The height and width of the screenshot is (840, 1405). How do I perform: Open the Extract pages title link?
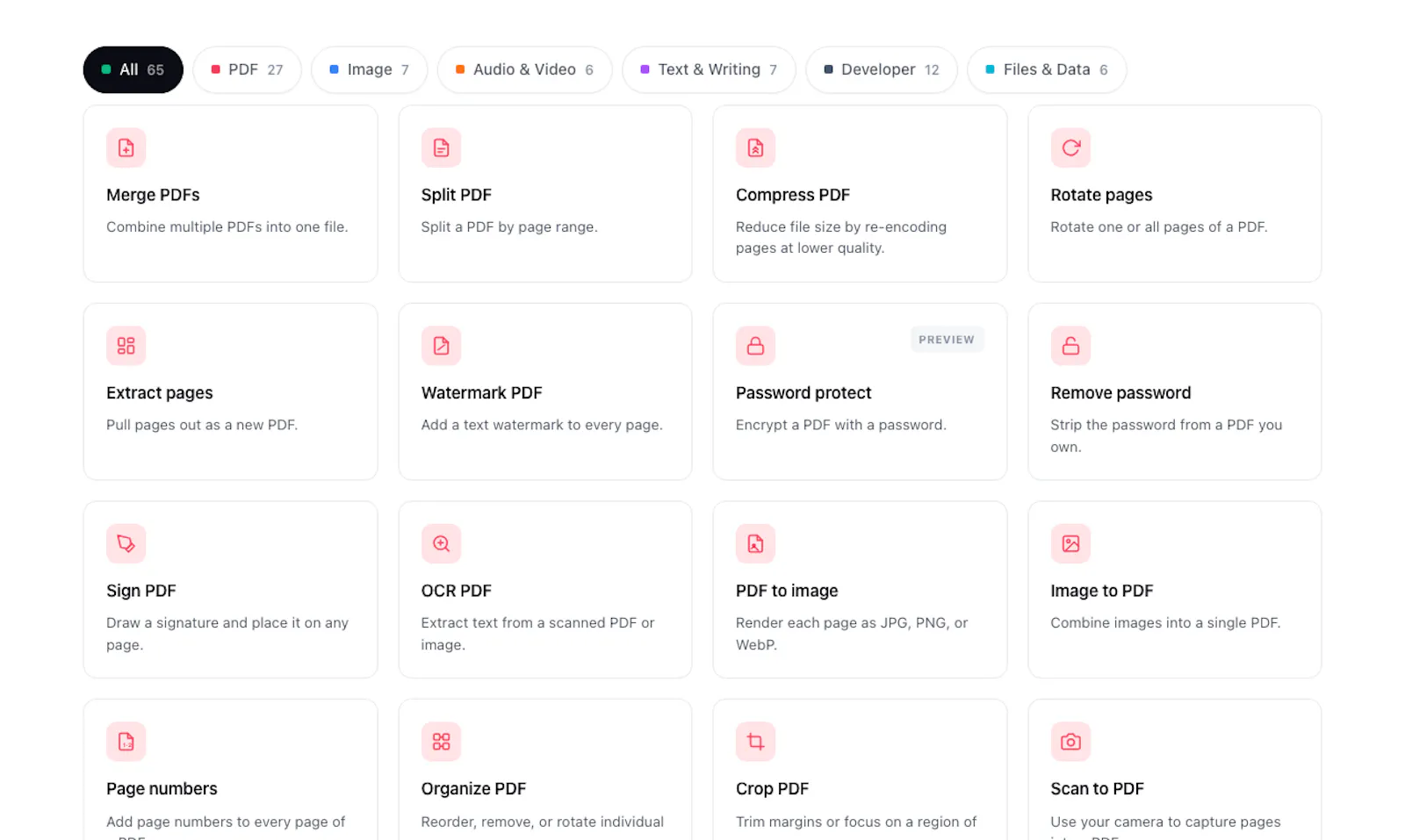tap(159, 393)
